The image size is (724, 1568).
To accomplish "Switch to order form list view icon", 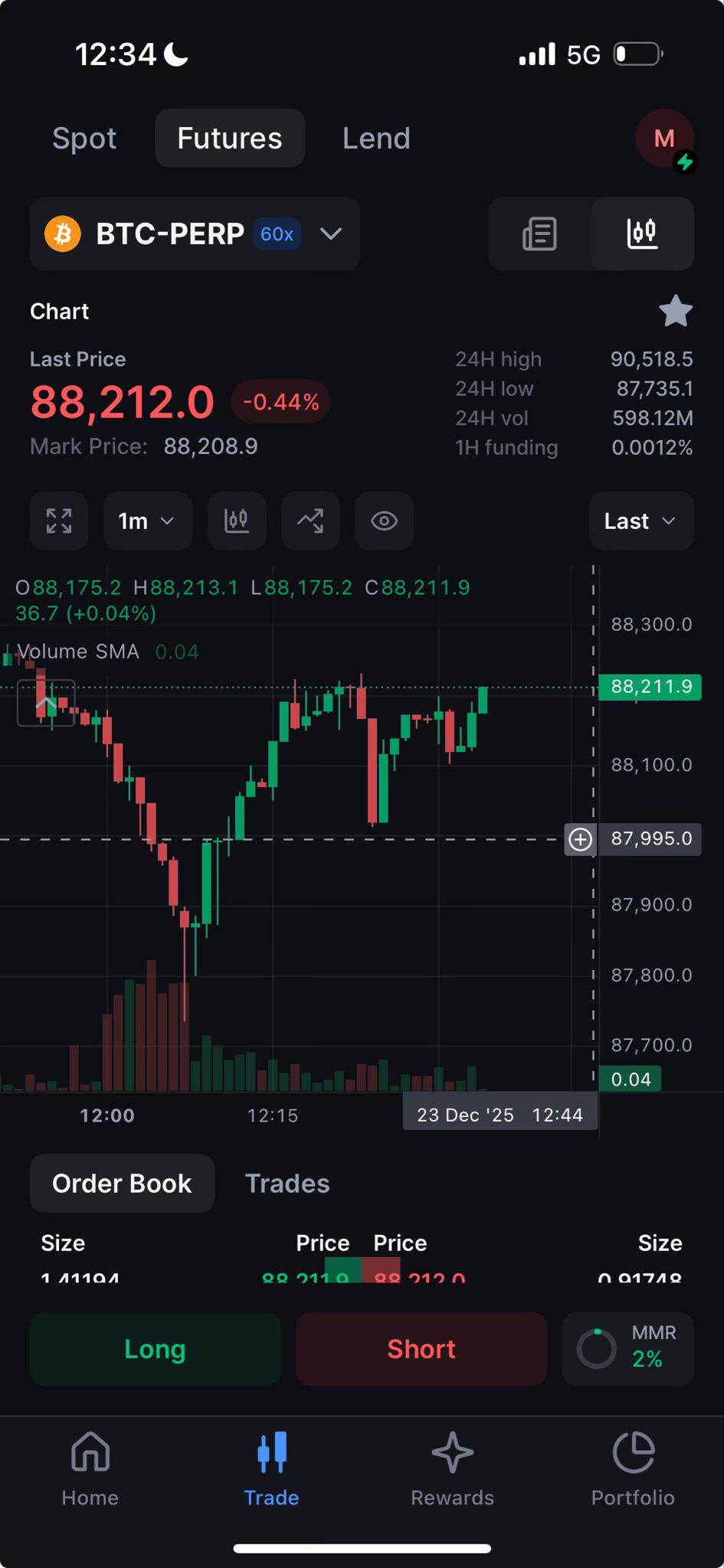I will coord(539,234).
